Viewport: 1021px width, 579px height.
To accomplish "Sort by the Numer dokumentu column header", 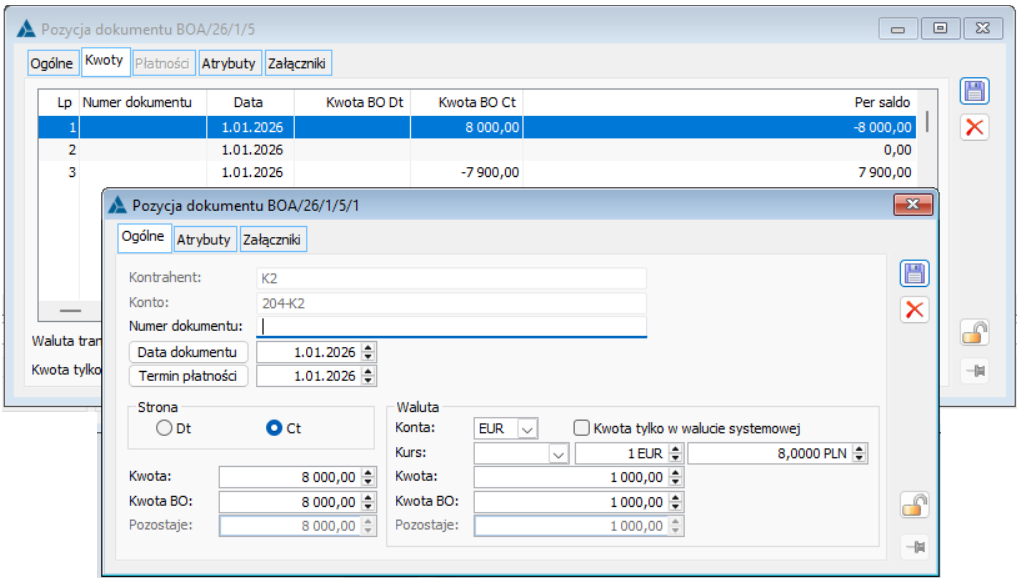I will (x=143, y=102).
